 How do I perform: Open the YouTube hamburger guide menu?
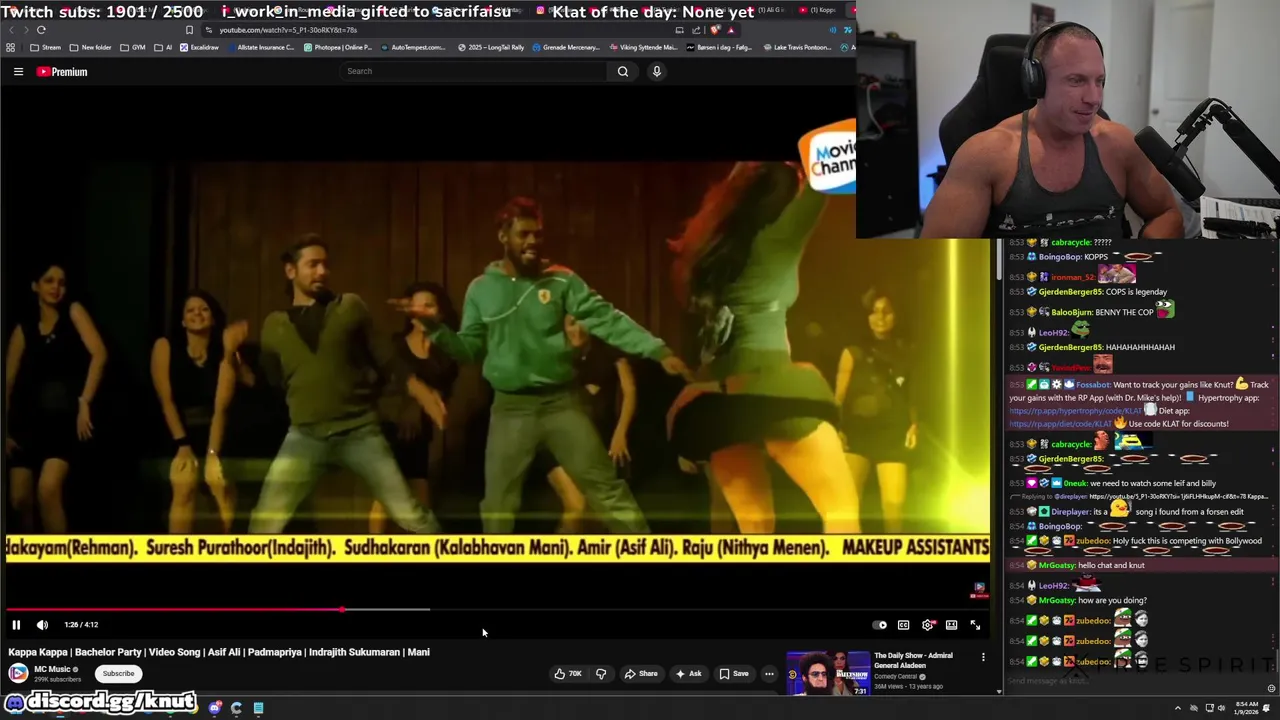18,72
